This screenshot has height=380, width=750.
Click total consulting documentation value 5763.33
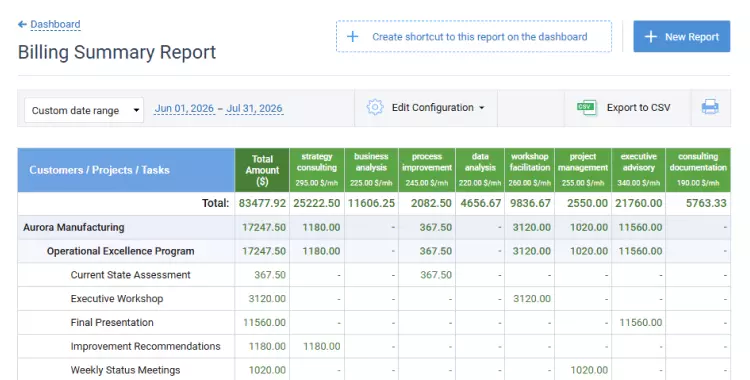(706, 203)
